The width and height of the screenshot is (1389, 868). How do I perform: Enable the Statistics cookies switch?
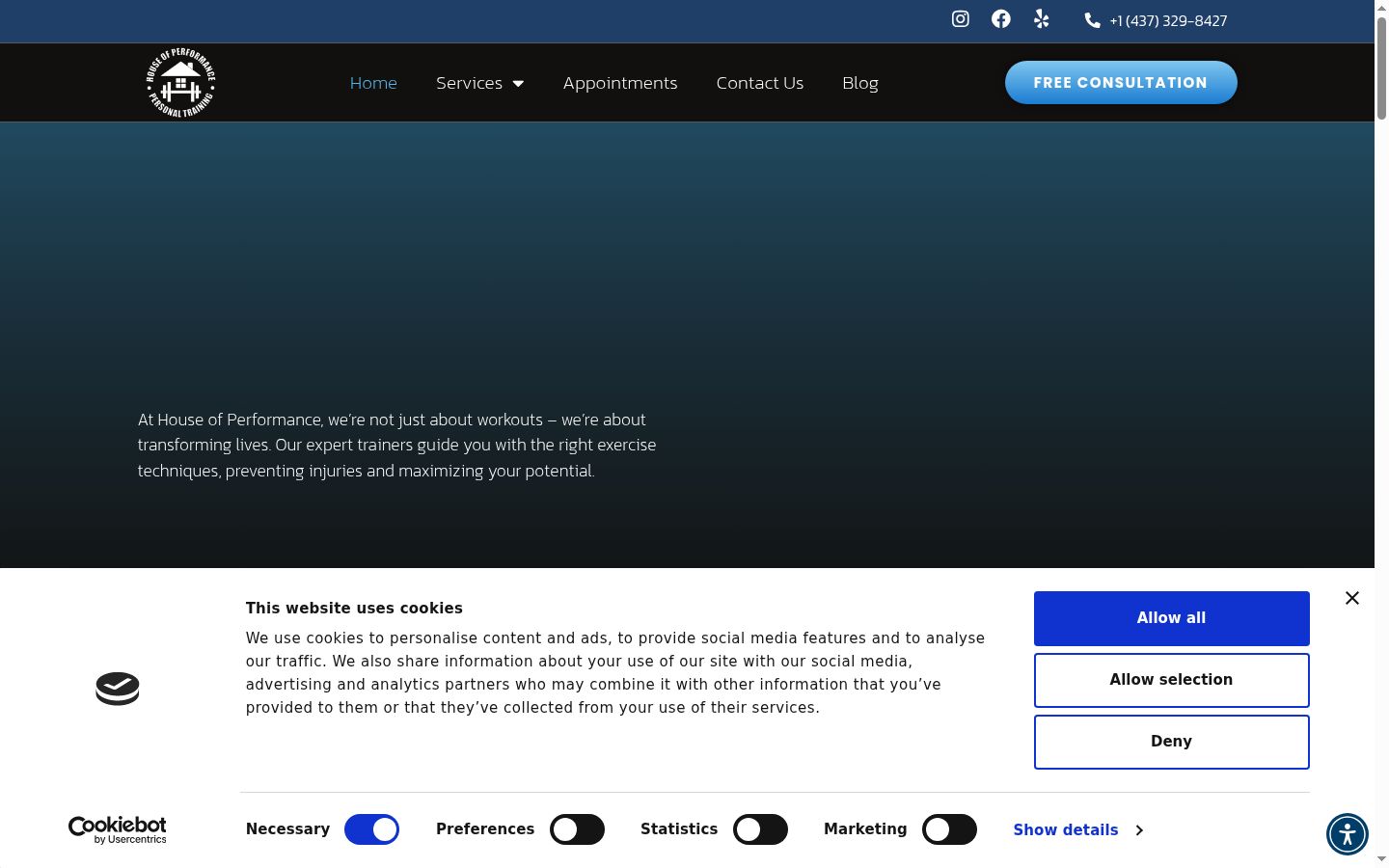pyautogui.click(x=760, y=829)
